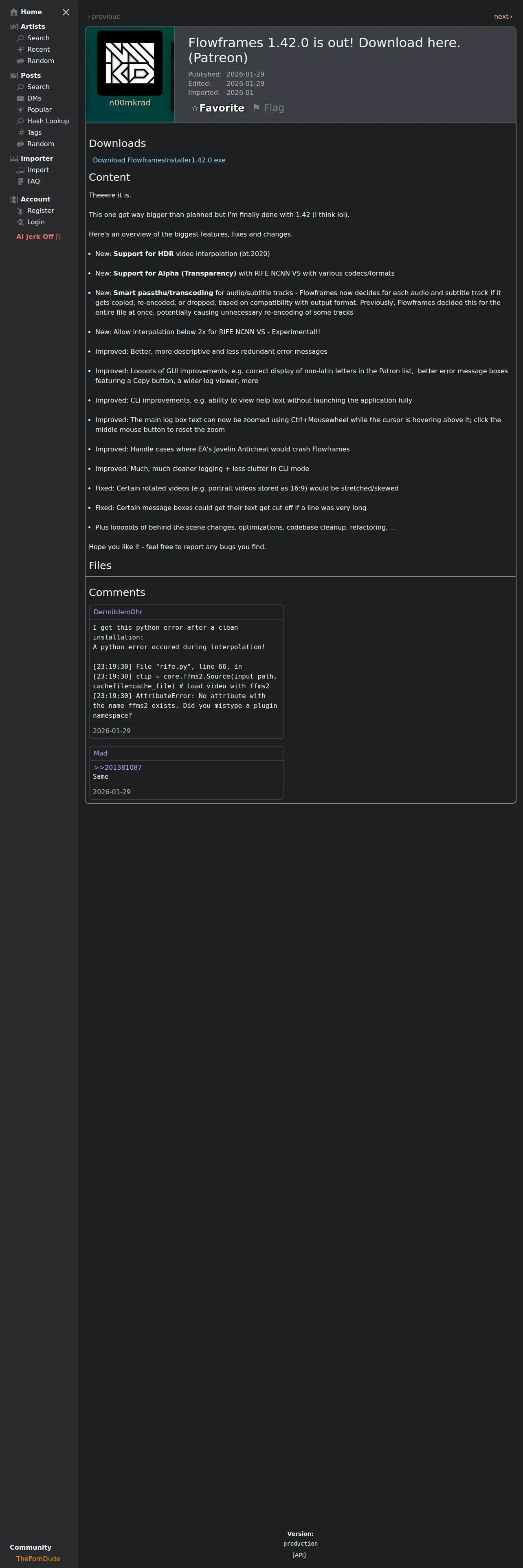The width and height of the screenshot is (523, 1568).
Task: Follow the >>201381087 reply reference
Action: [x=117, y=768]
